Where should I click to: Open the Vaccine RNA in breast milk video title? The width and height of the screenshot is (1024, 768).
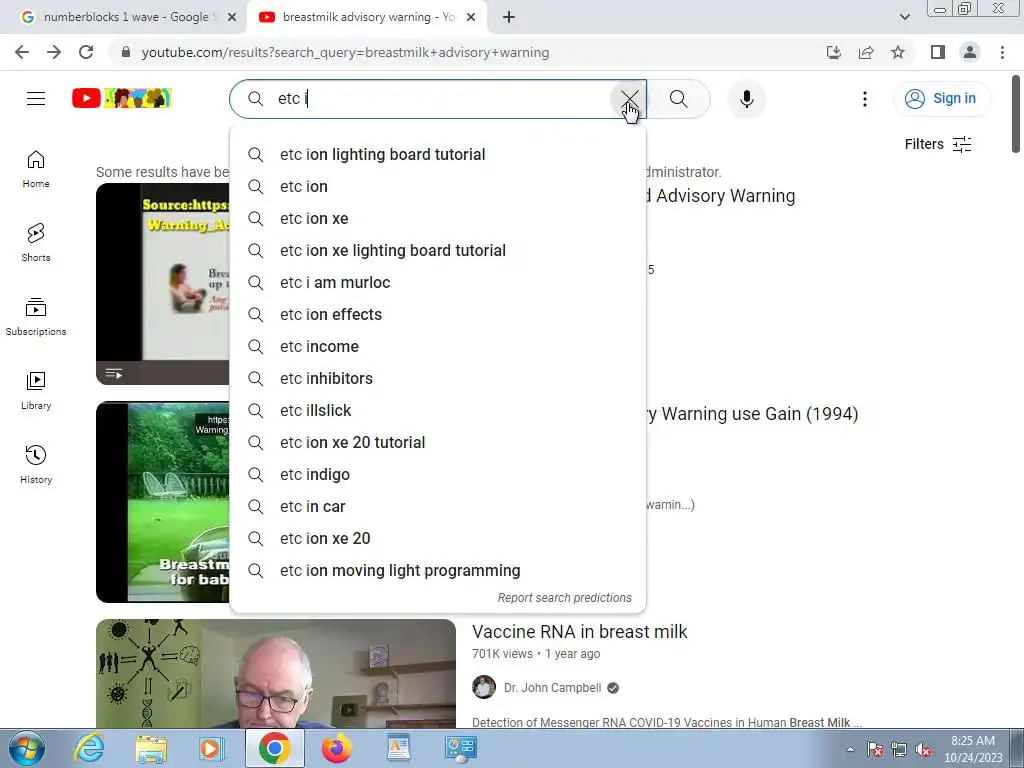[x=579, y=632]
